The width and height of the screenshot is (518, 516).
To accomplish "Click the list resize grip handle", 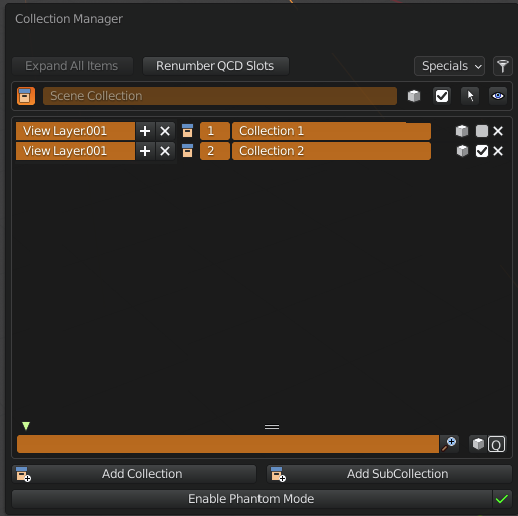I will click(272, 427).
